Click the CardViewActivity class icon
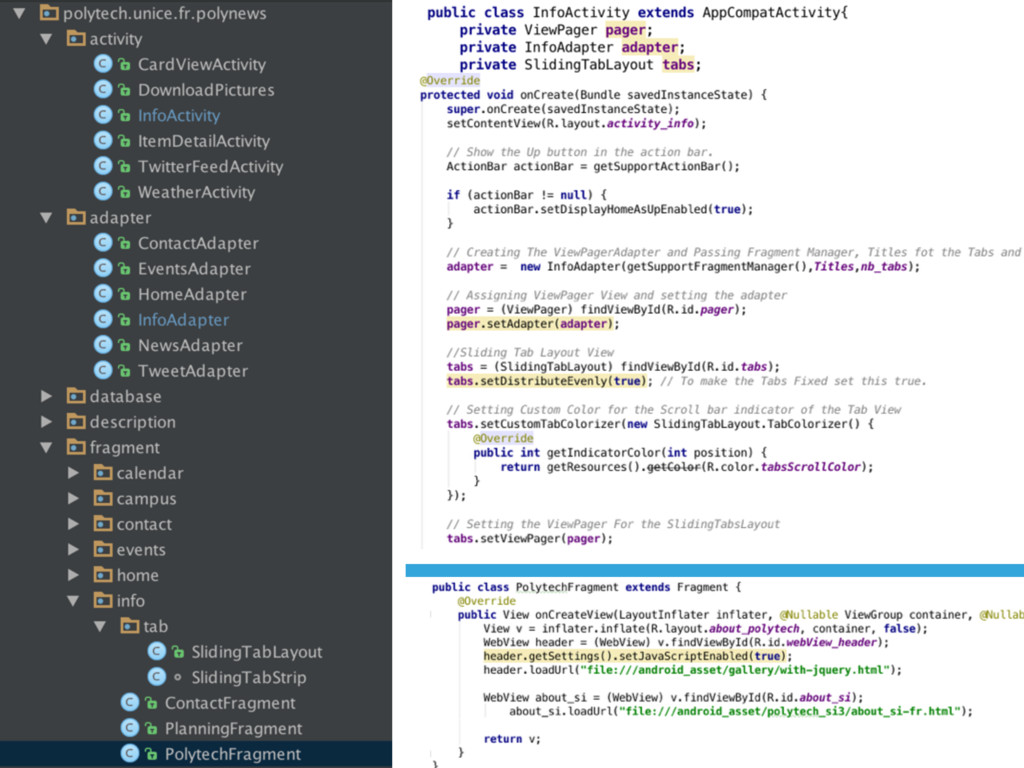 tap(103, 64)
